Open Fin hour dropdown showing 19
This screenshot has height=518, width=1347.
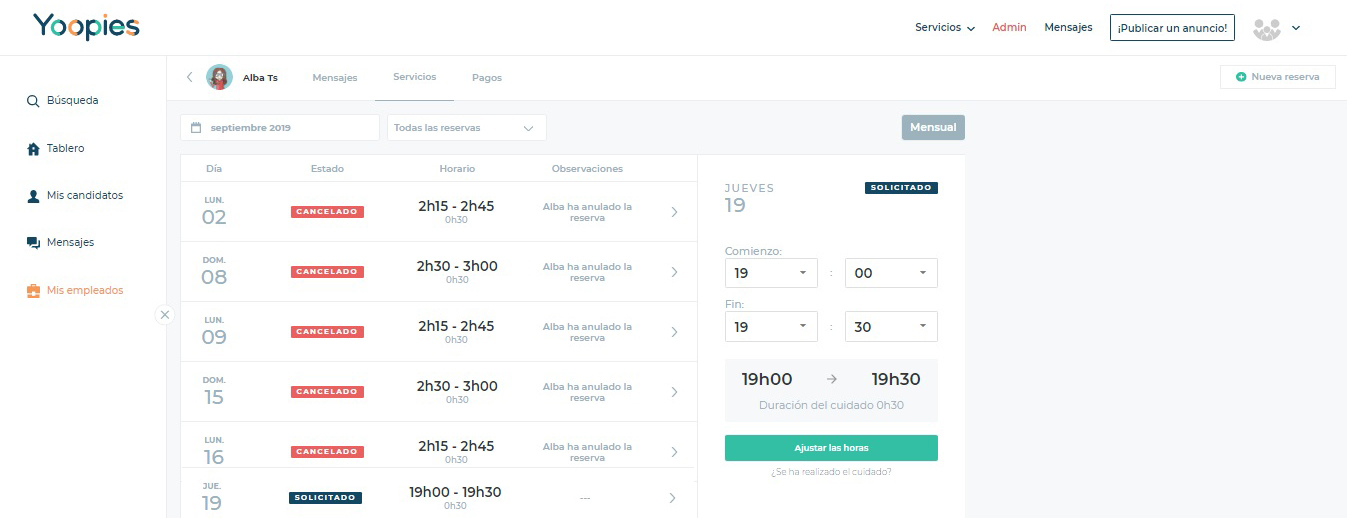click(771, 327)
